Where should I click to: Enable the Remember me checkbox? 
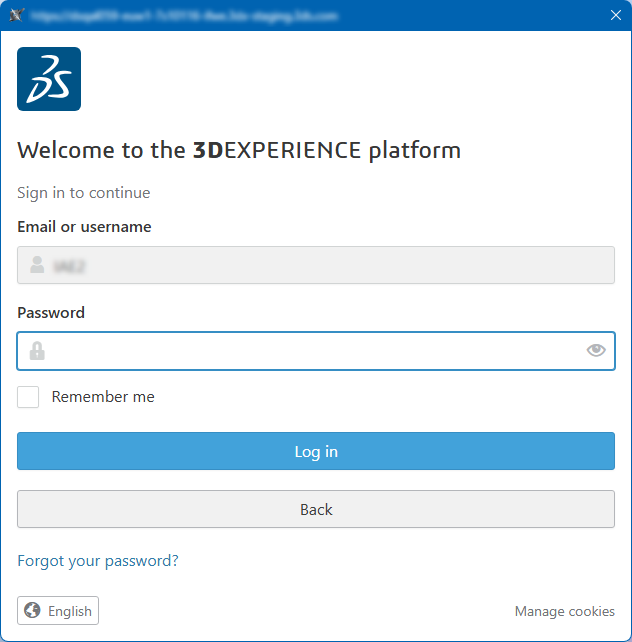28,397
